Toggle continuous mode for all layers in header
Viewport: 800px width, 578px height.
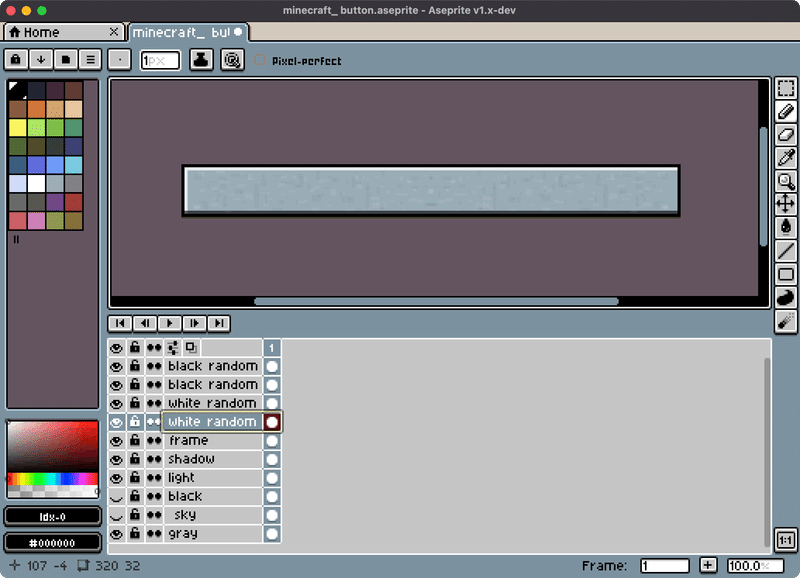(154, 348)
